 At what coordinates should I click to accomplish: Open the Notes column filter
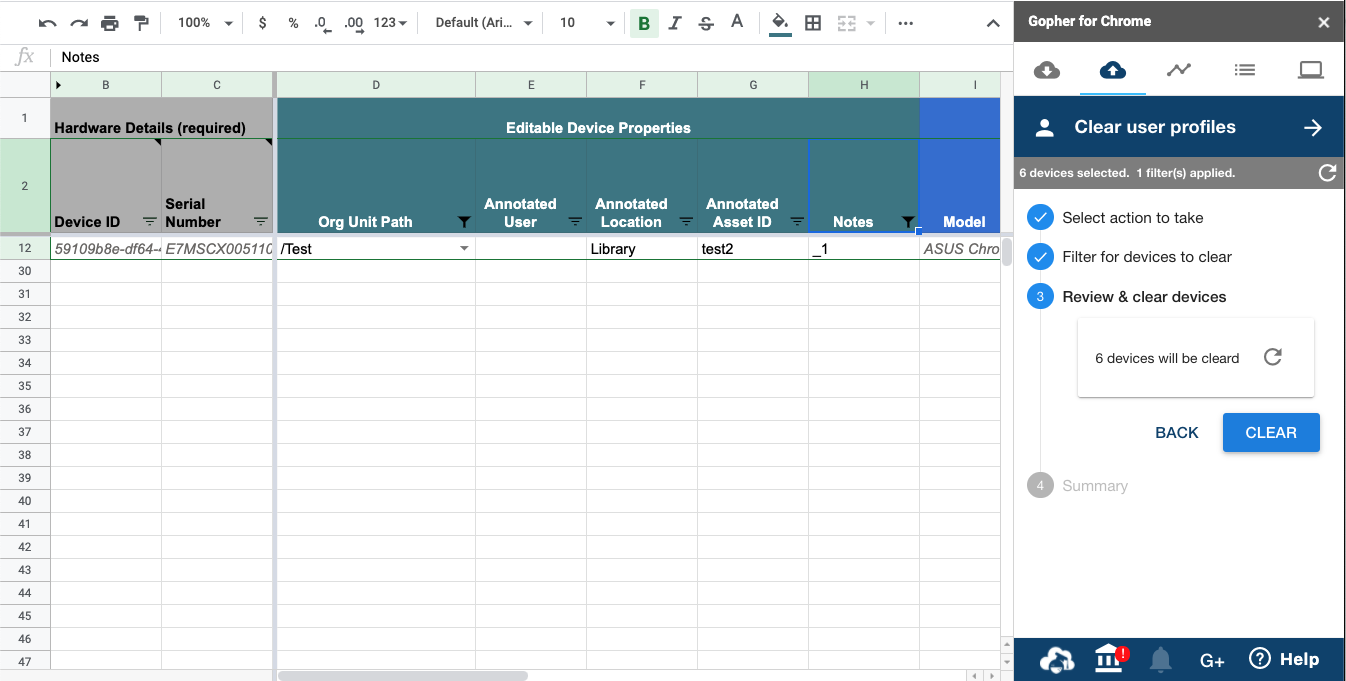907,222
